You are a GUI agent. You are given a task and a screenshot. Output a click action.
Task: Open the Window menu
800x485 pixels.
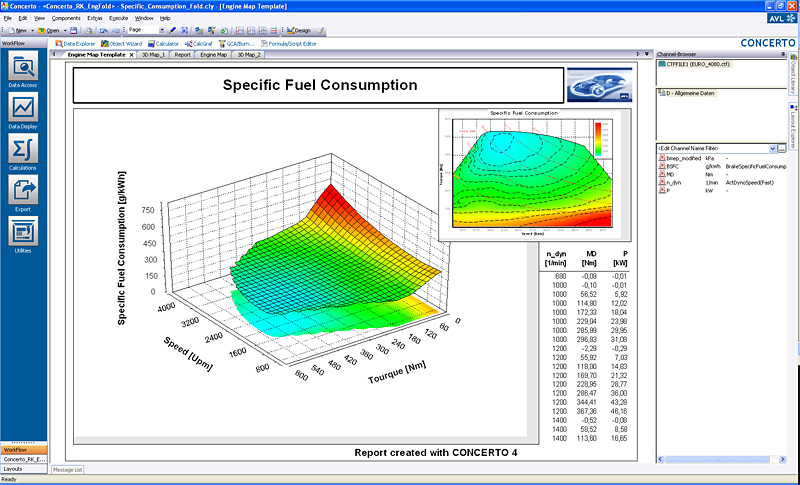click(144, 18)
